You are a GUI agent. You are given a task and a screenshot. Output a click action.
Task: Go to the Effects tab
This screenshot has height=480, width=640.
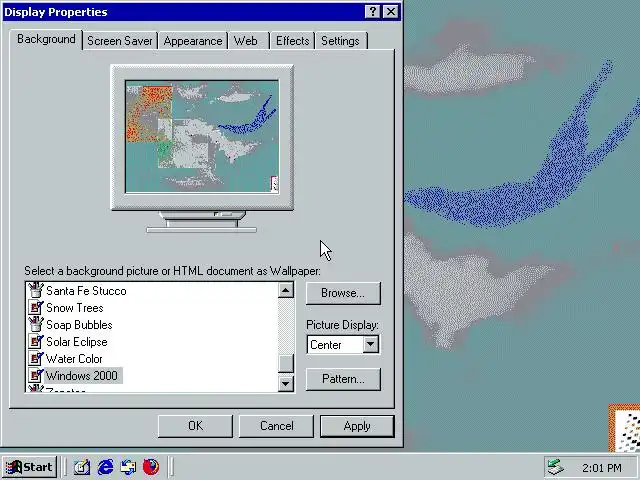(292, 41)
